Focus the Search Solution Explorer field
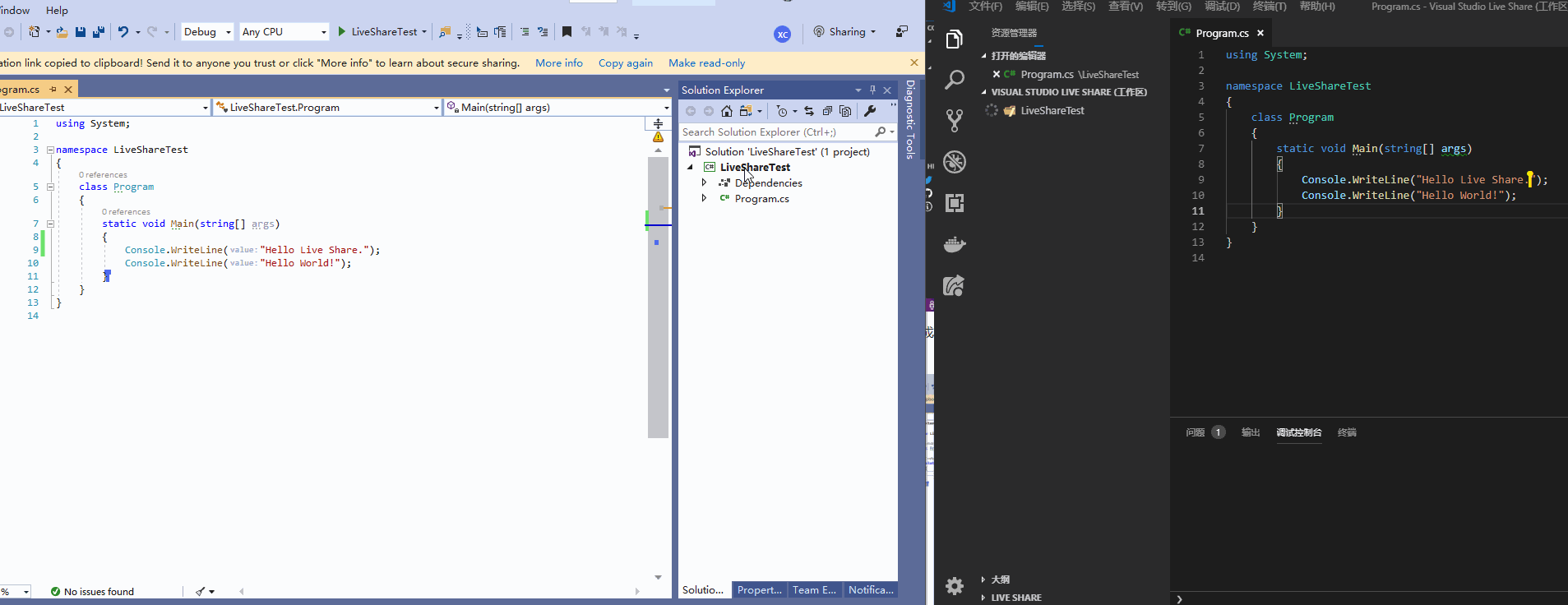Screen dimensions: 1568x605 point(777,132)
